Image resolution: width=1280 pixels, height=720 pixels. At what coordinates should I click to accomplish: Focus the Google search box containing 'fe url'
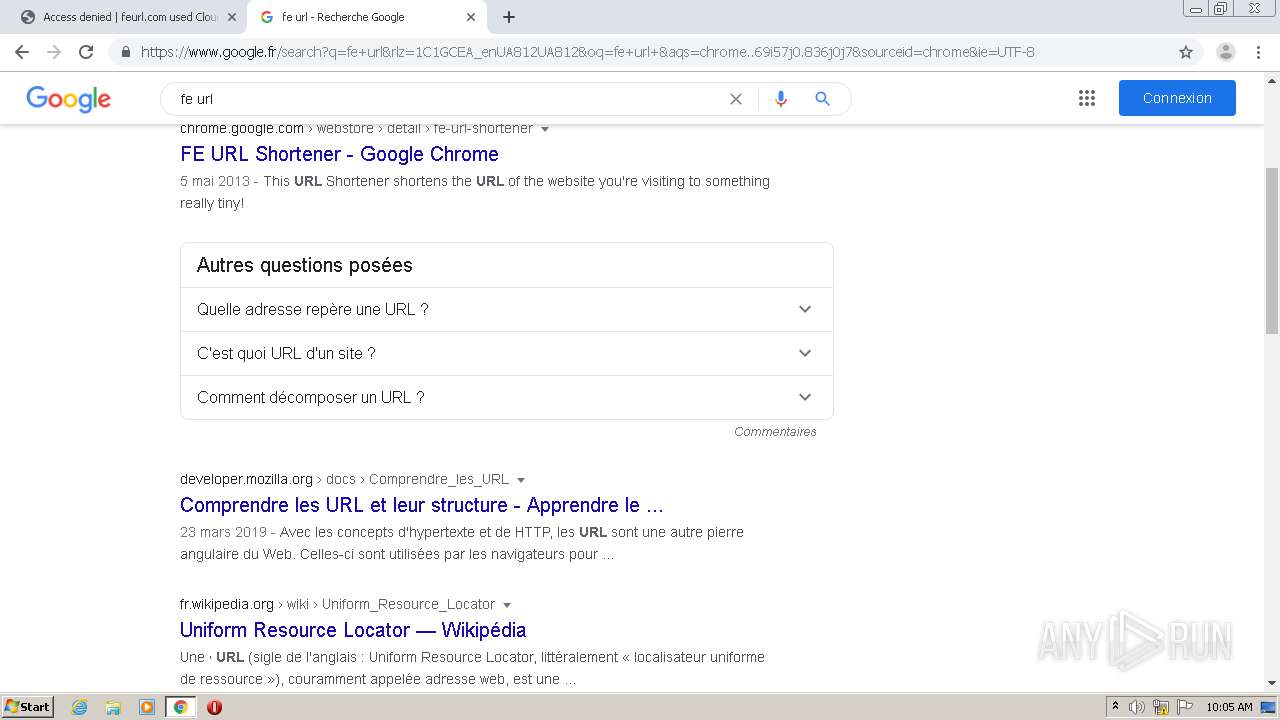(x=450, y=99)
